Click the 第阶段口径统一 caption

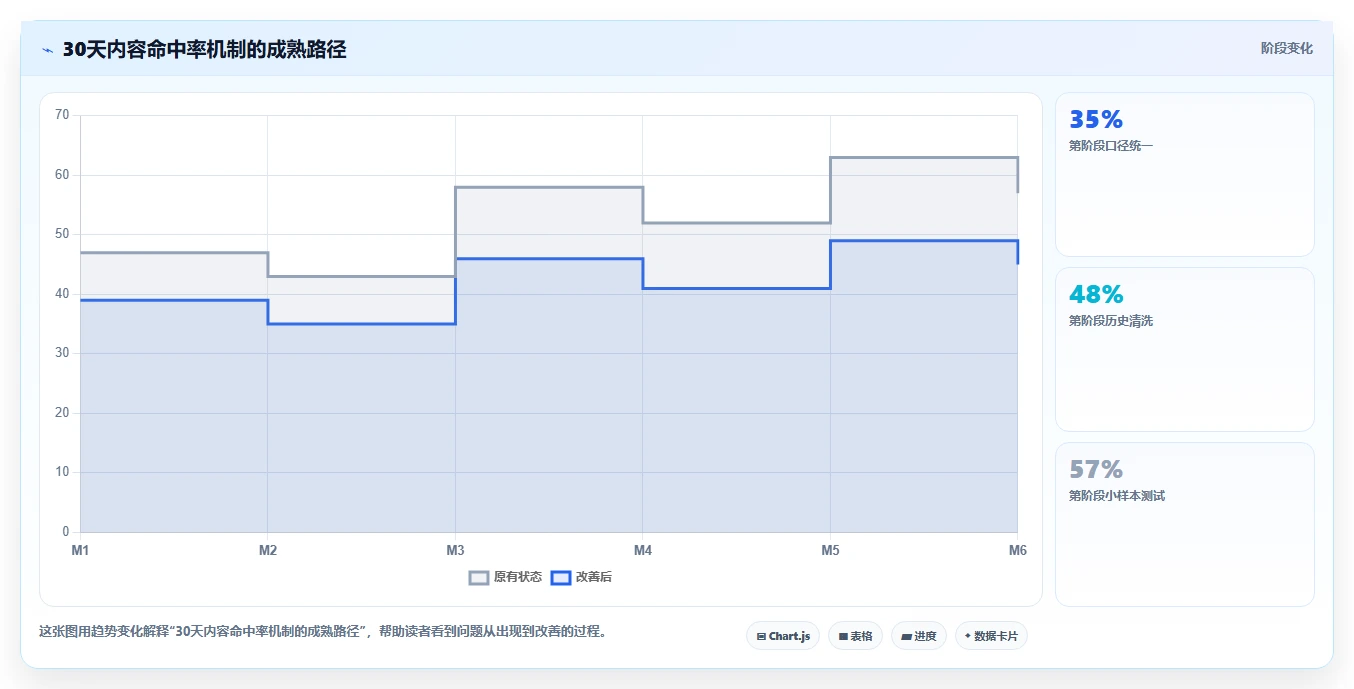point(1111,146)
